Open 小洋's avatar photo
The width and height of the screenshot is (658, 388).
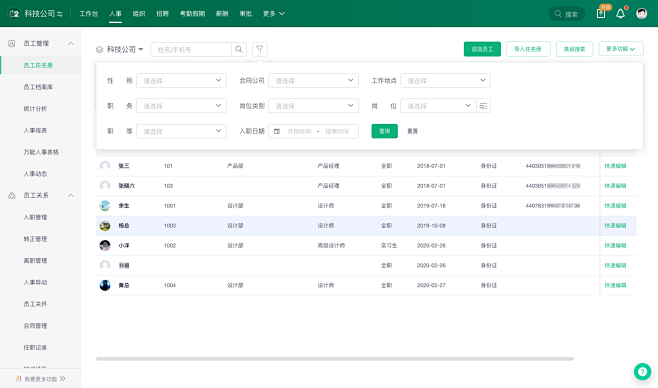point(105,245)
